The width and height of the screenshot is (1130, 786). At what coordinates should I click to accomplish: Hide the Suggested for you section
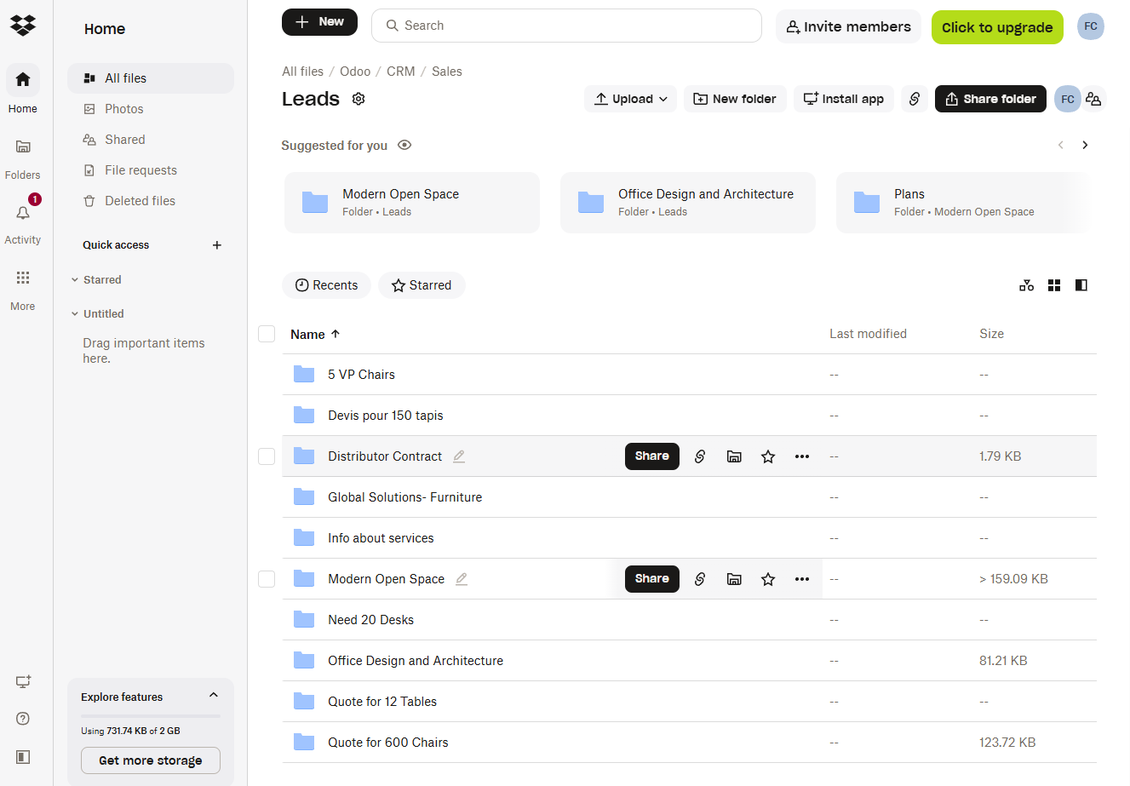click(x=404, y=145)
